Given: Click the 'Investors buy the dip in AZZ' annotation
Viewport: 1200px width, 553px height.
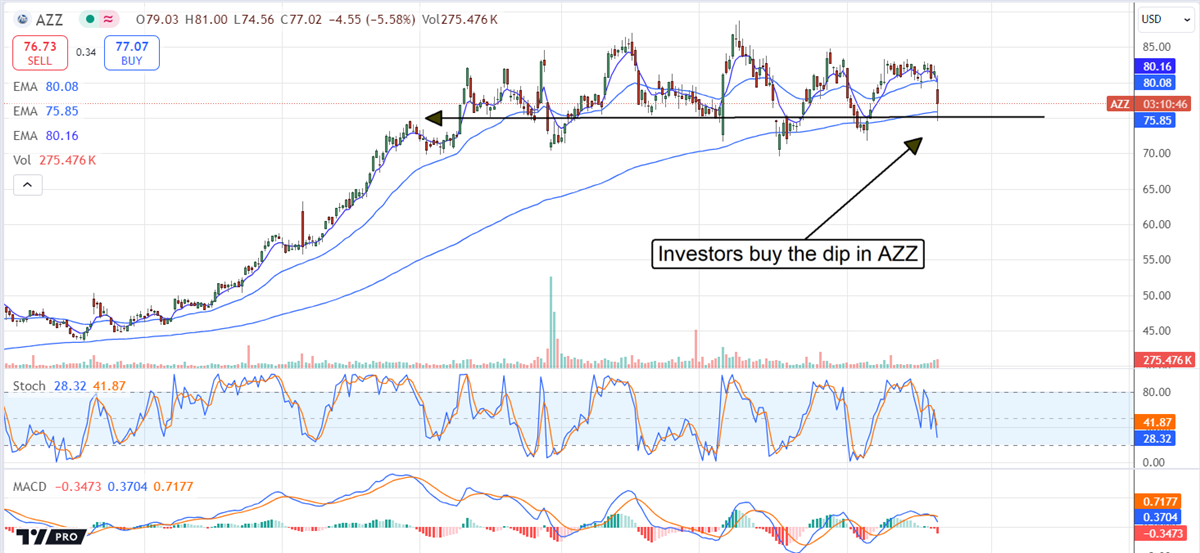Looking at the screenshot, I should pyautogui.click(x=788, y=254).
